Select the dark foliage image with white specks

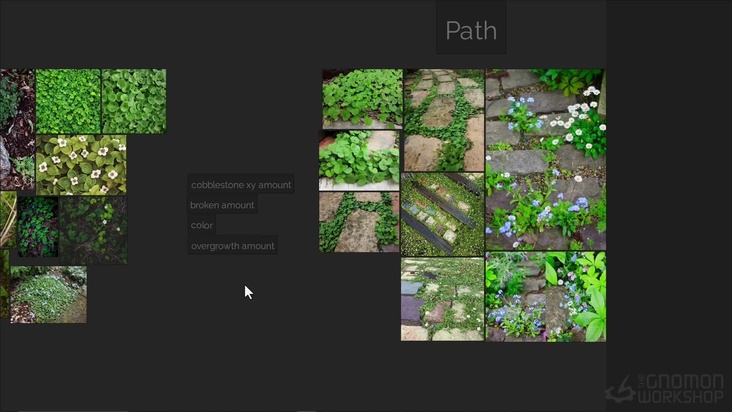pos(93,229)
